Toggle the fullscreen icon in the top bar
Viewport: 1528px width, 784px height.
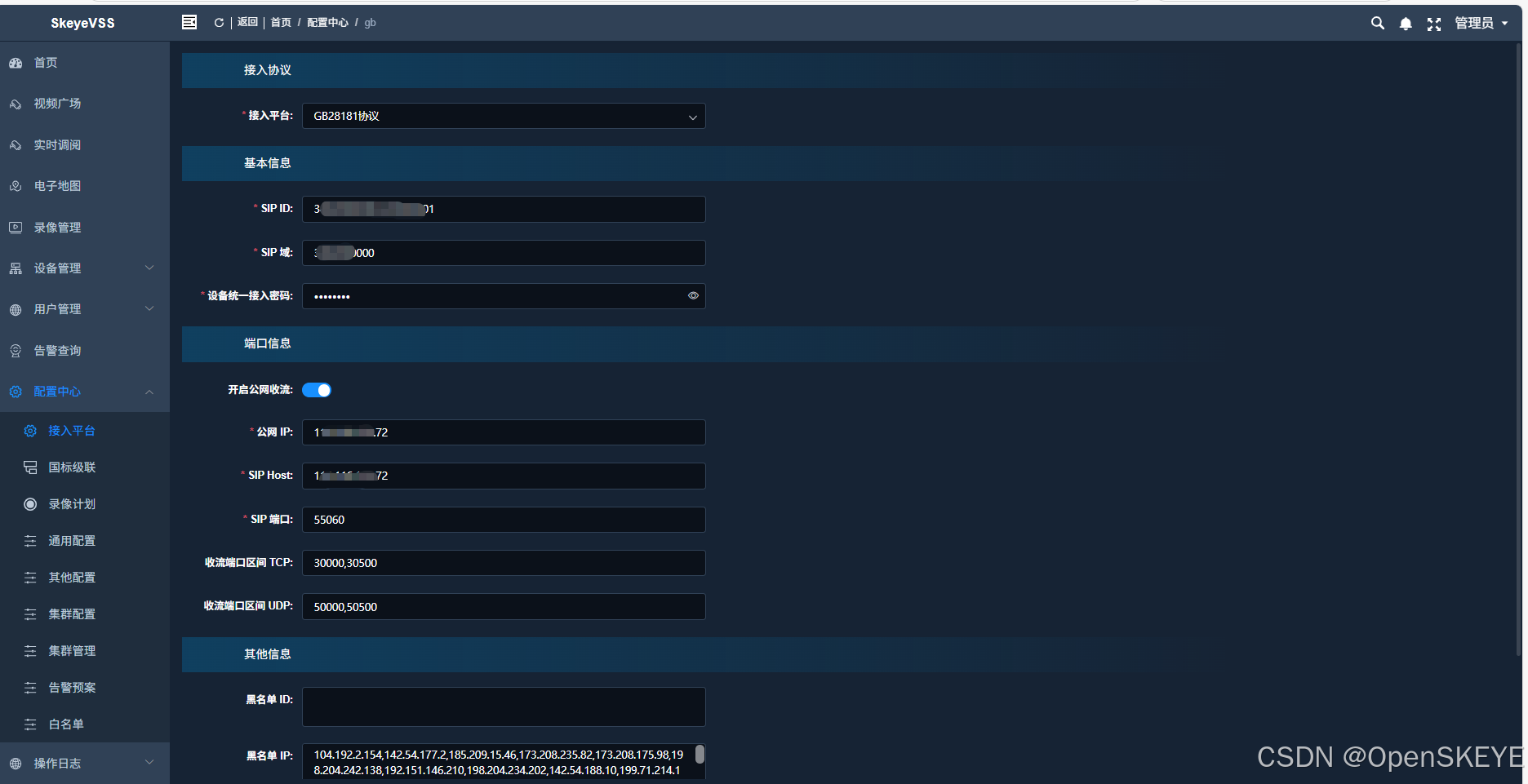coord(1434,24)
